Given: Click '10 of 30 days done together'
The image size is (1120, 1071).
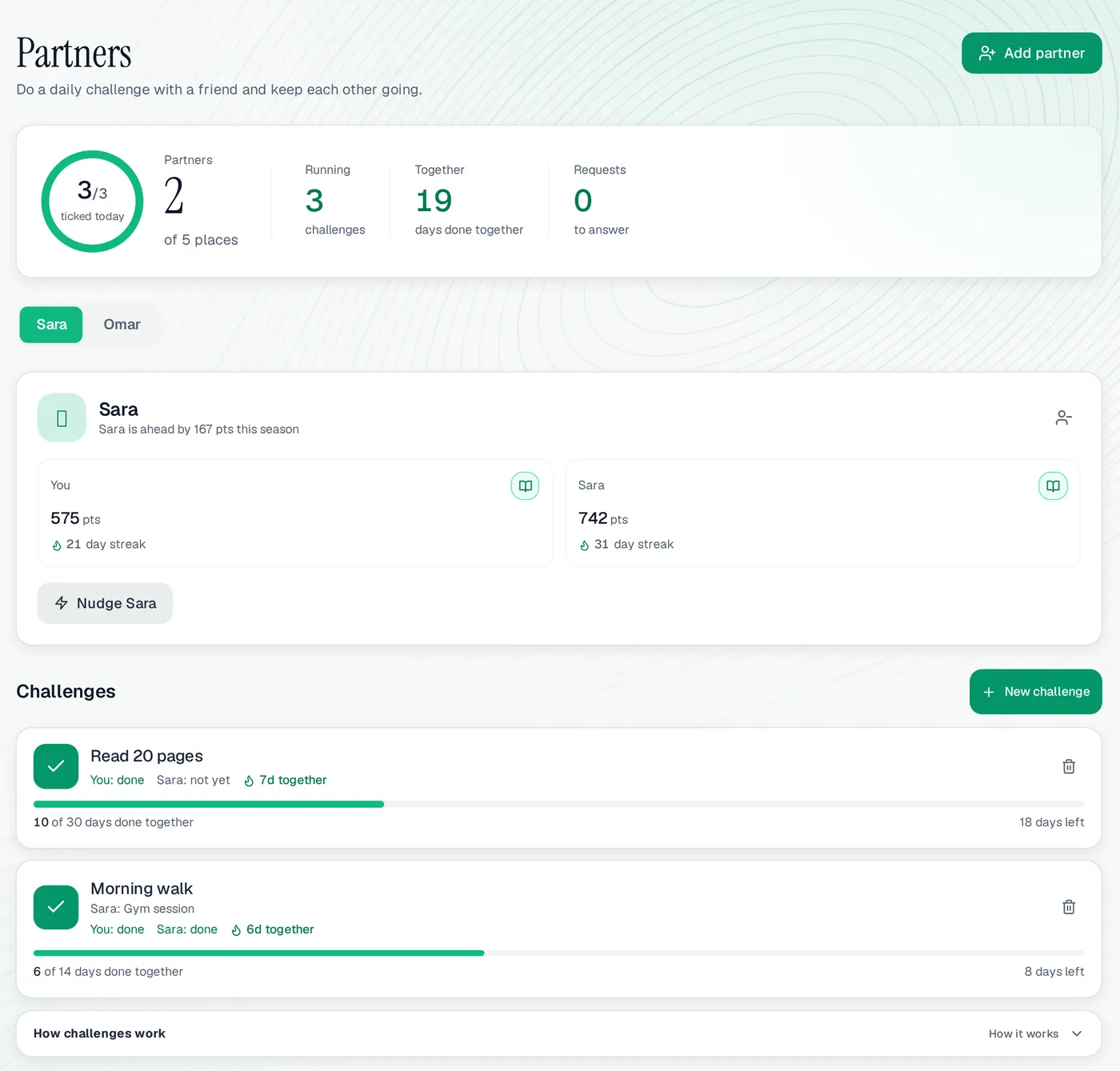Looking at the screenshot, I should (x=114, y=822).
